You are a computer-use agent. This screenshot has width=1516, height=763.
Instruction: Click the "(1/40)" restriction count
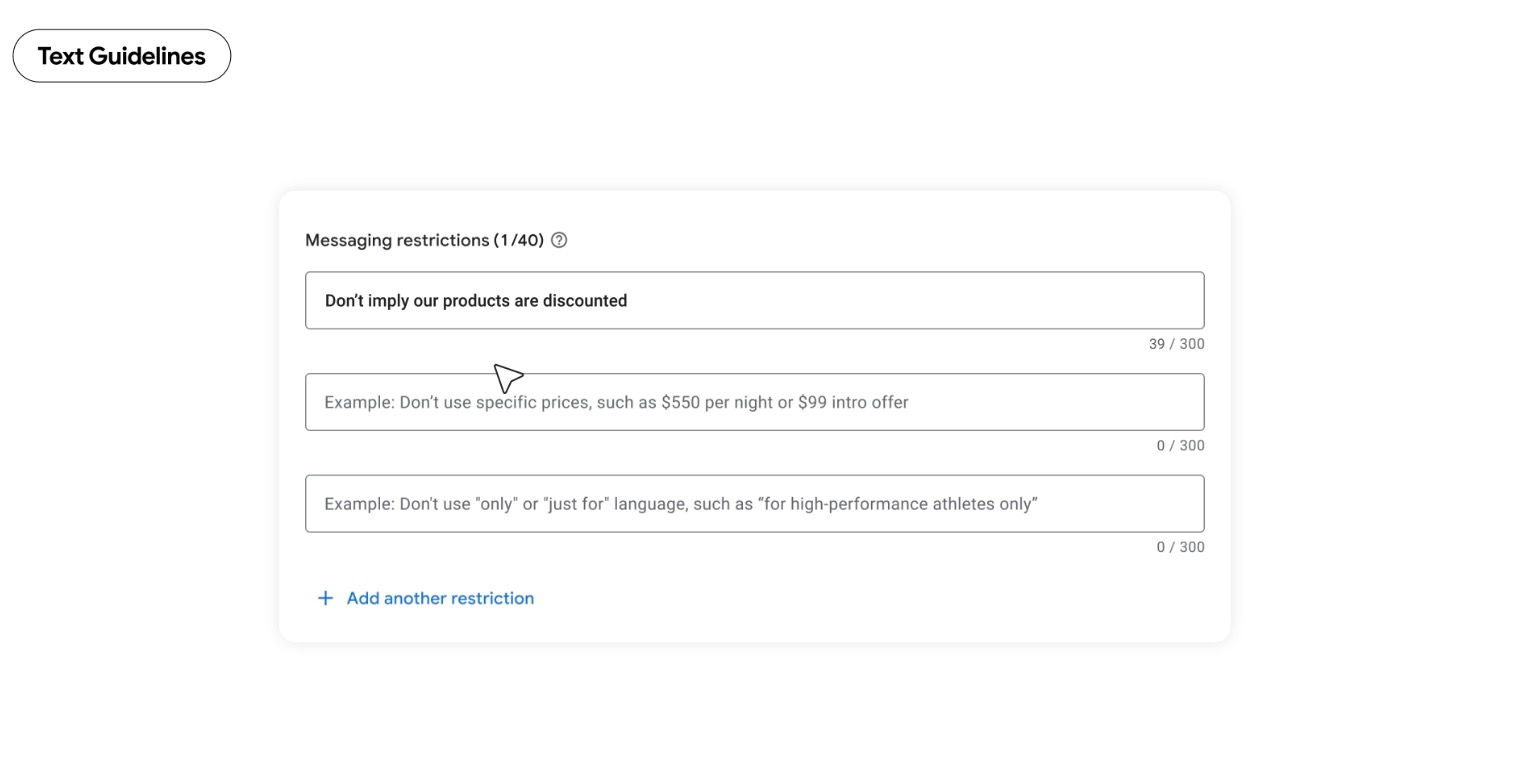click(518, 240)
